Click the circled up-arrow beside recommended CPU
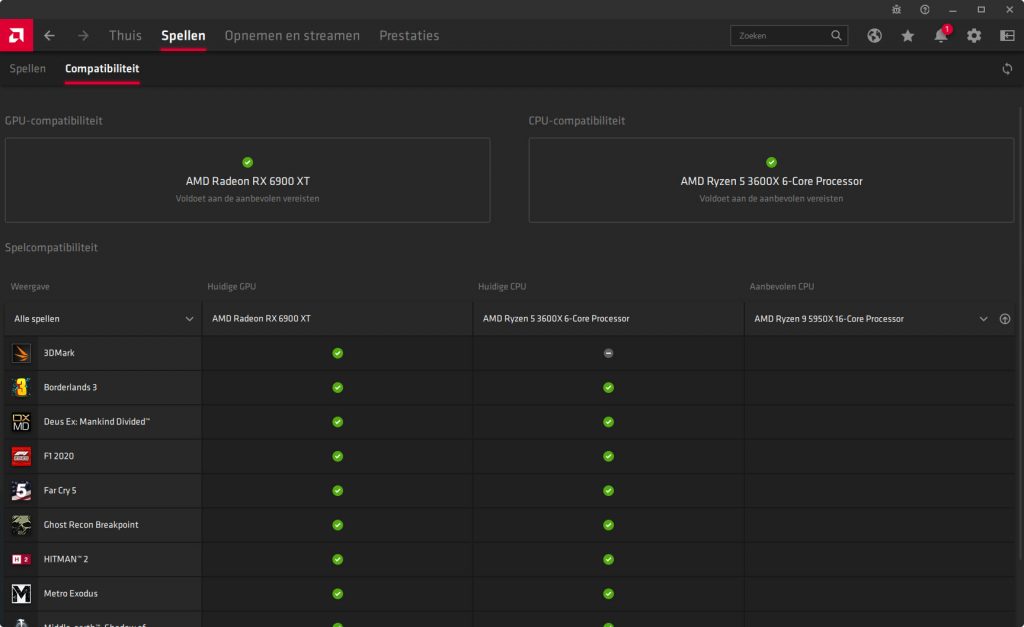1024x627 pixels. [x=1005, y=319]
